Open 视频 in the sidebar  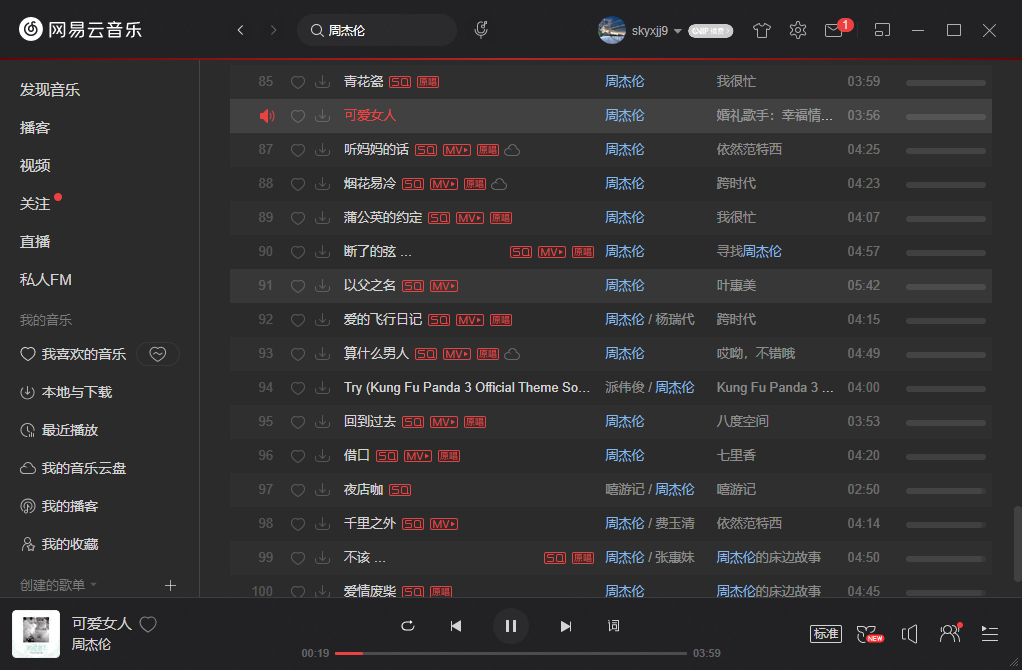coord(35,166)
